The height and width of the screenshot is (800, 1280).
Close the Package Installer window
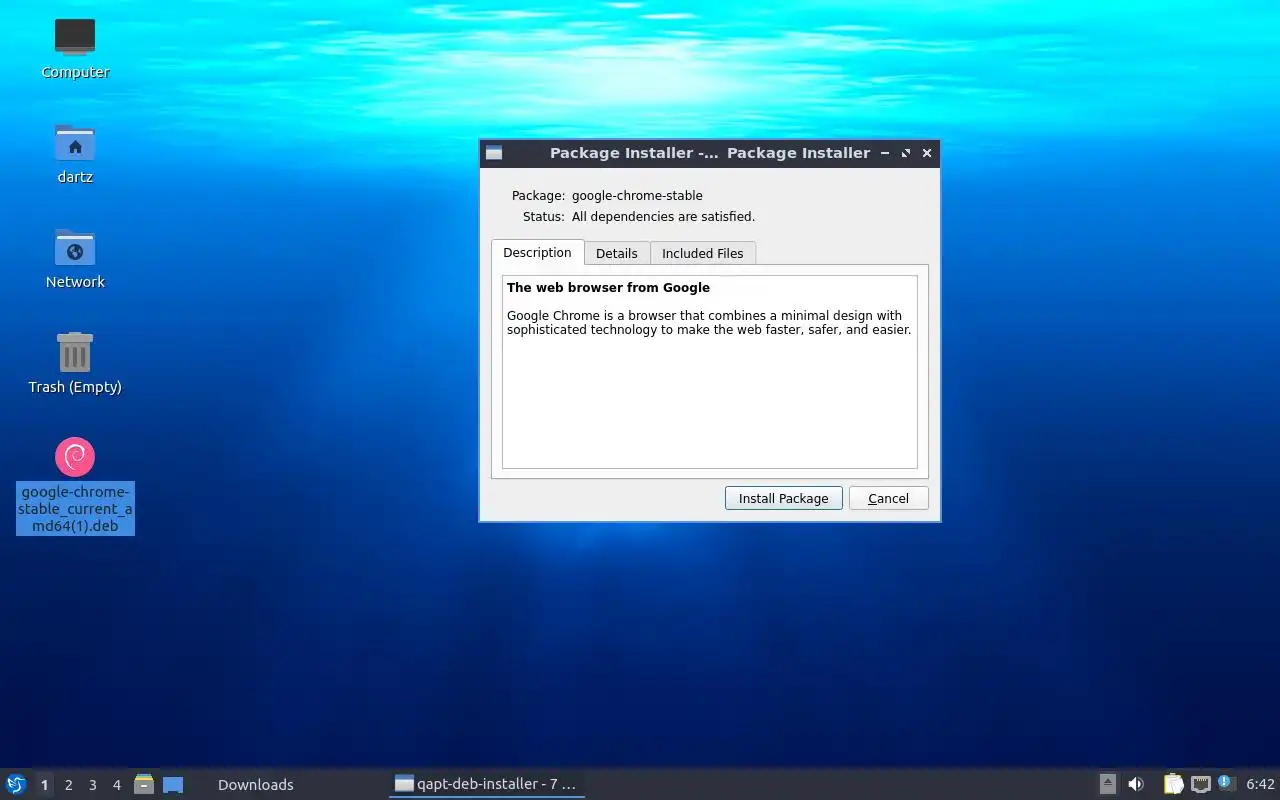(x=927, y=153)
